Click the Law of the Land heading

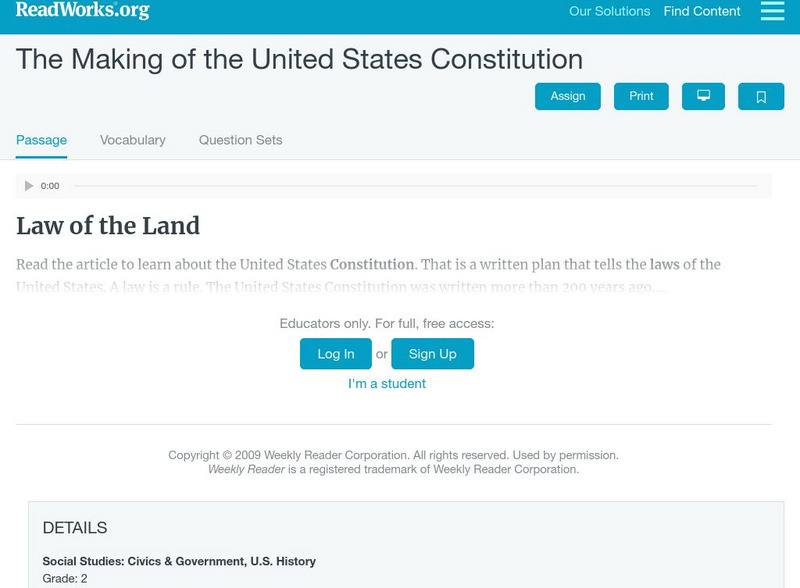[108, 226]
